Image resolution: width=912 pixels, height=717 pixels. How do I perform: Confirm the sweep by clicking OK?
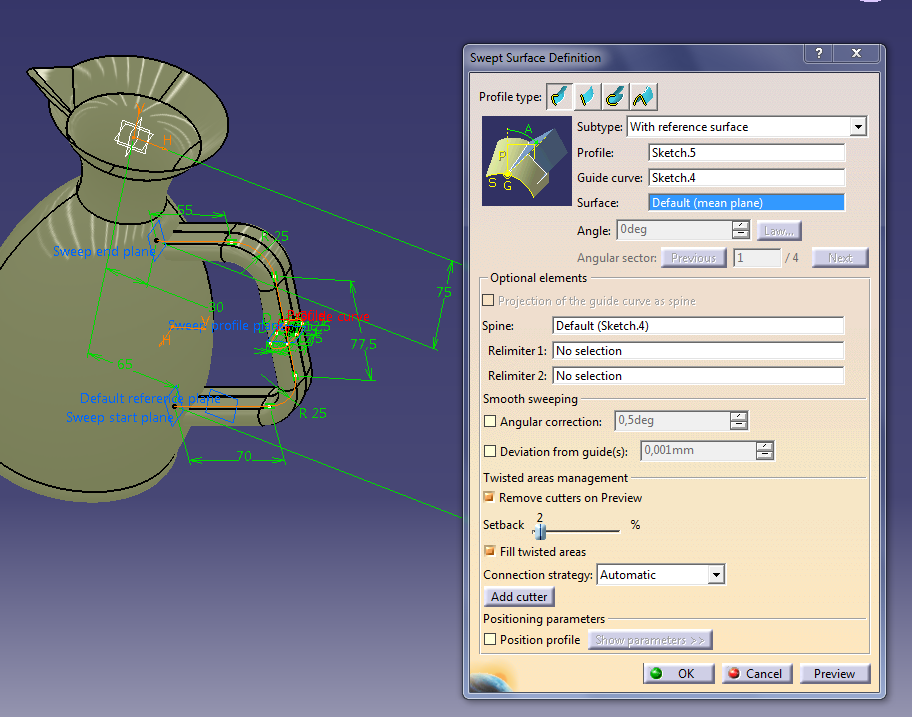pyautogui.click(x=678, y=673)
